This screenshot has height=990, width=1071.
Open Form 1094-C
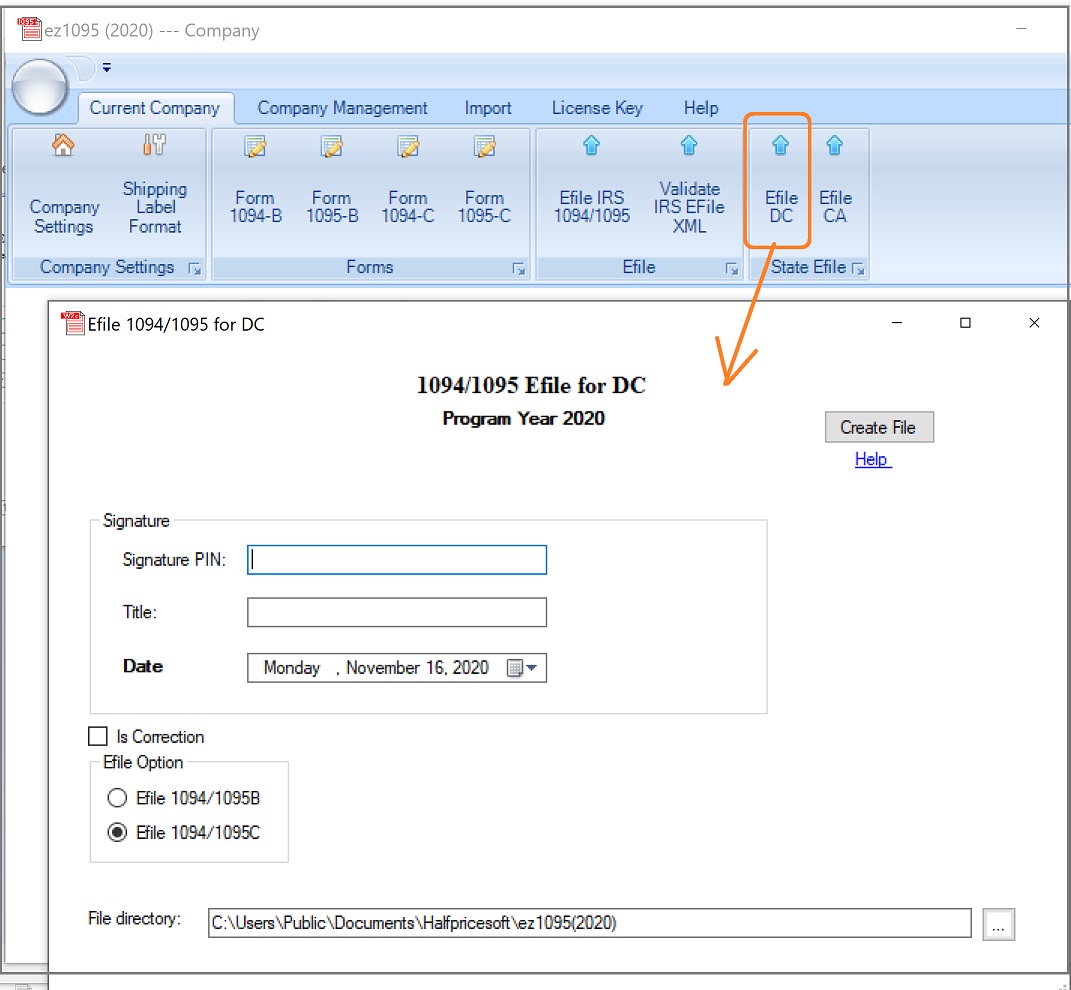[x=408, y=190]
